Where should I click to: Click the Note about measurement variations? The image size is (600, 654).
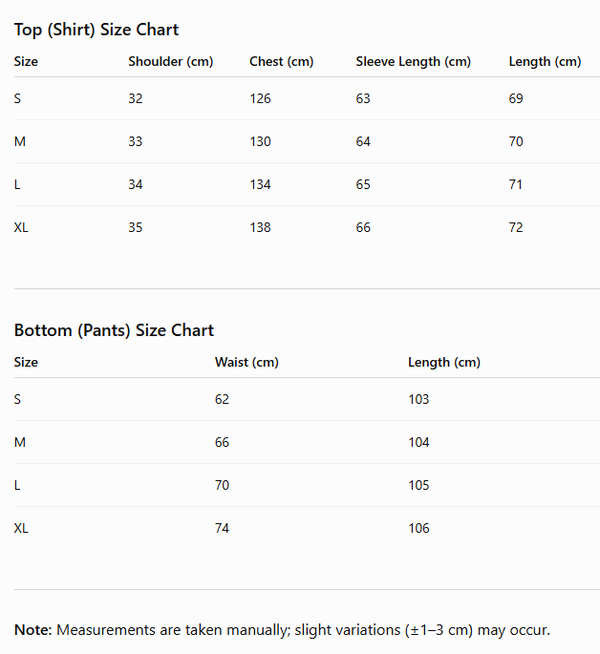(x=282, y=630)
